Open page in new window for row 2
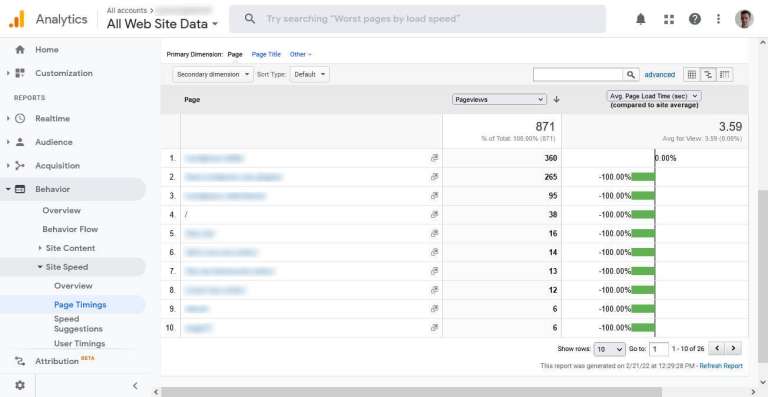Screen dimensions: 768x397 (434, 177)
